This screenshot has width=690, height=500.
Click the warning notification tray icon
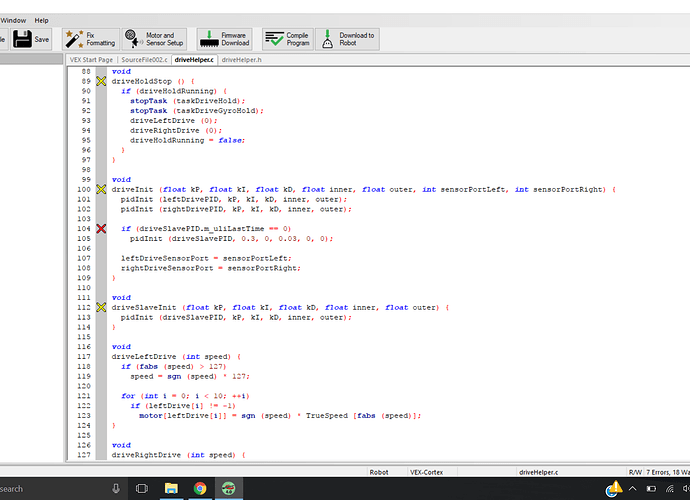613,488
